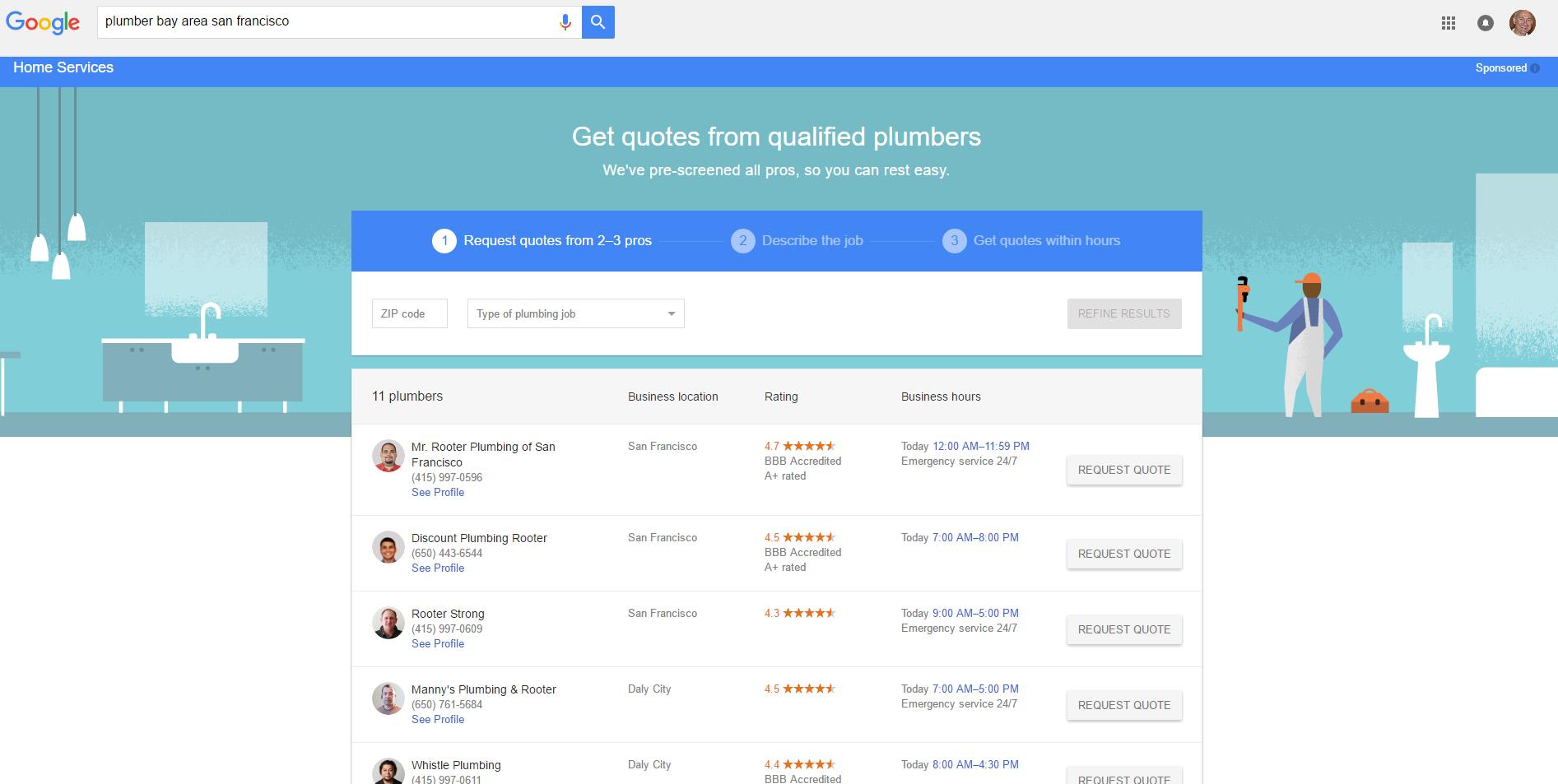
Task: Click step 2 circle icon
Action: (743, 241)
